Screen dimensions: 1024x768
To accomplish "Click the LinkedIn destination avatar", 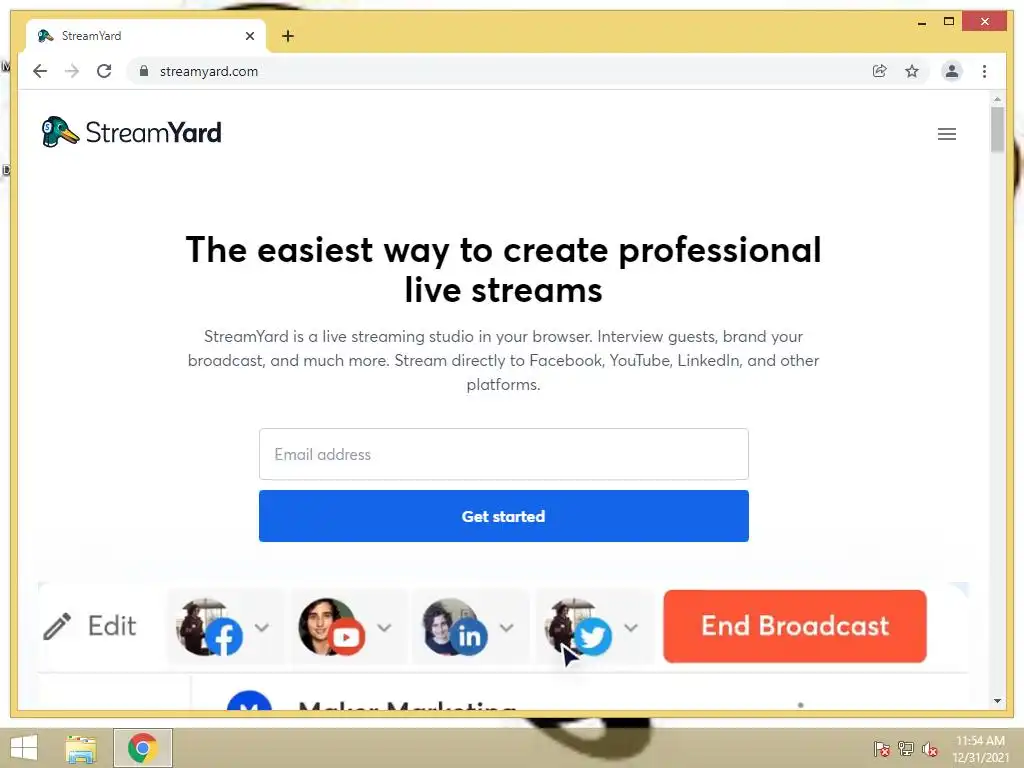I will [x=455, y=627].
